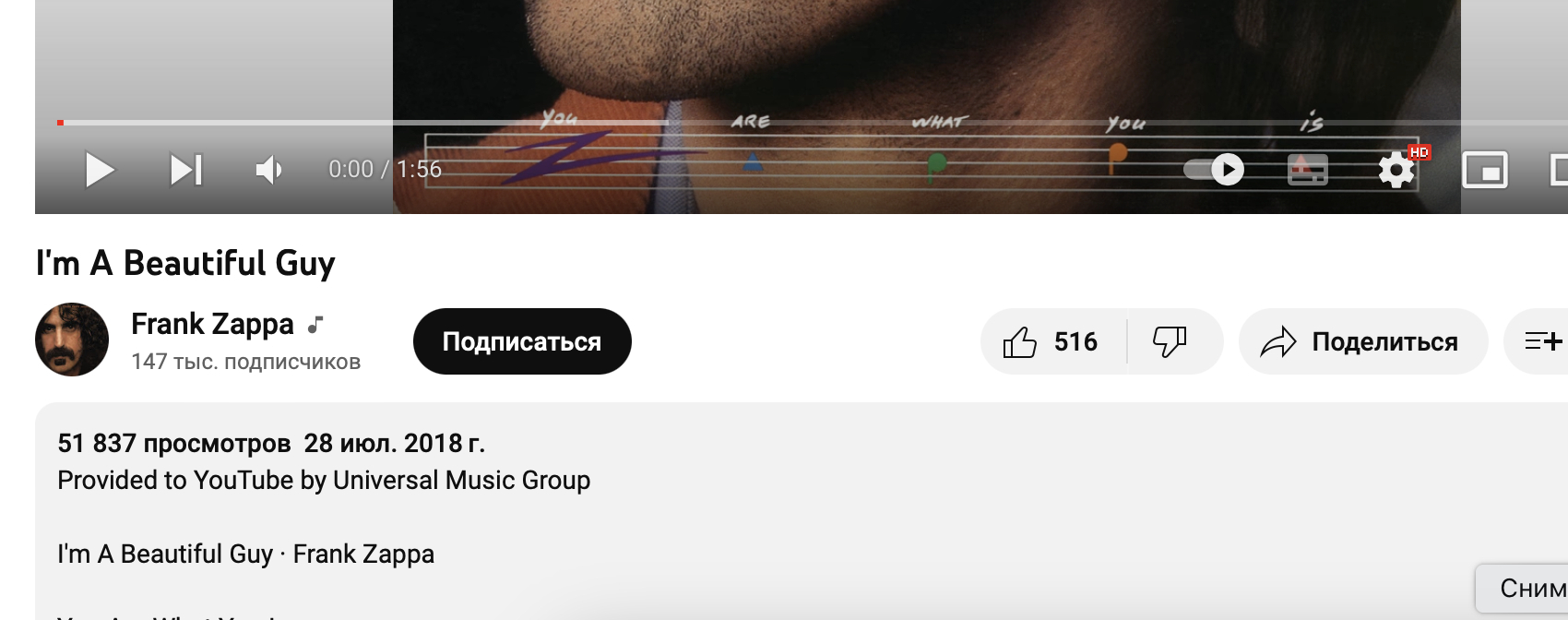Image resolution: width=1568 pixels, height=620 pixels.
Task: Skip to next video
Action: point(185,170)
